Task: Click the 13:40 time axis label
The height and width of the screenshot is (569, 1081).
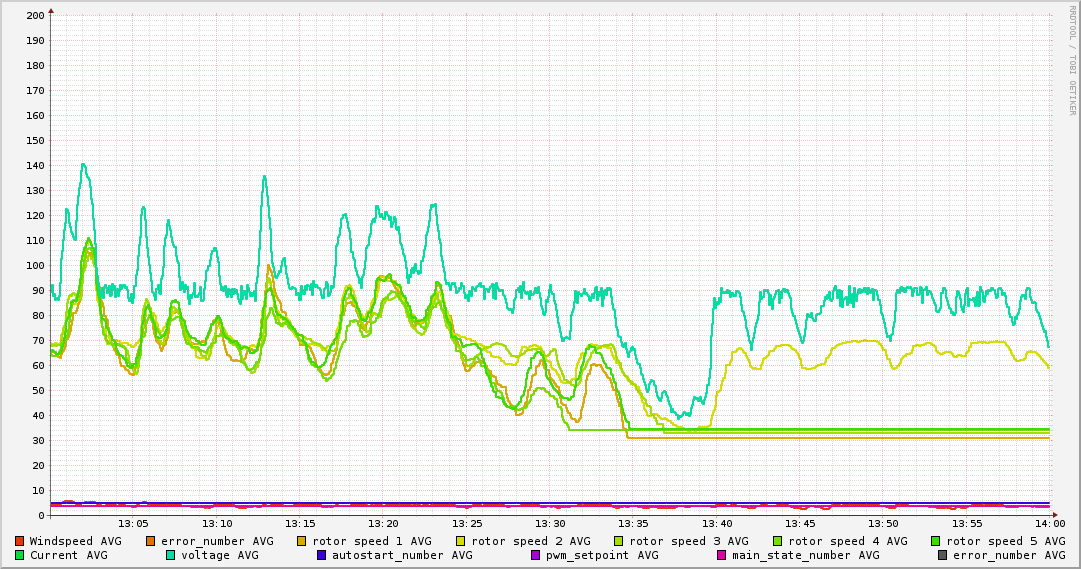Action: pyautogui.click(x=717, y=525)
